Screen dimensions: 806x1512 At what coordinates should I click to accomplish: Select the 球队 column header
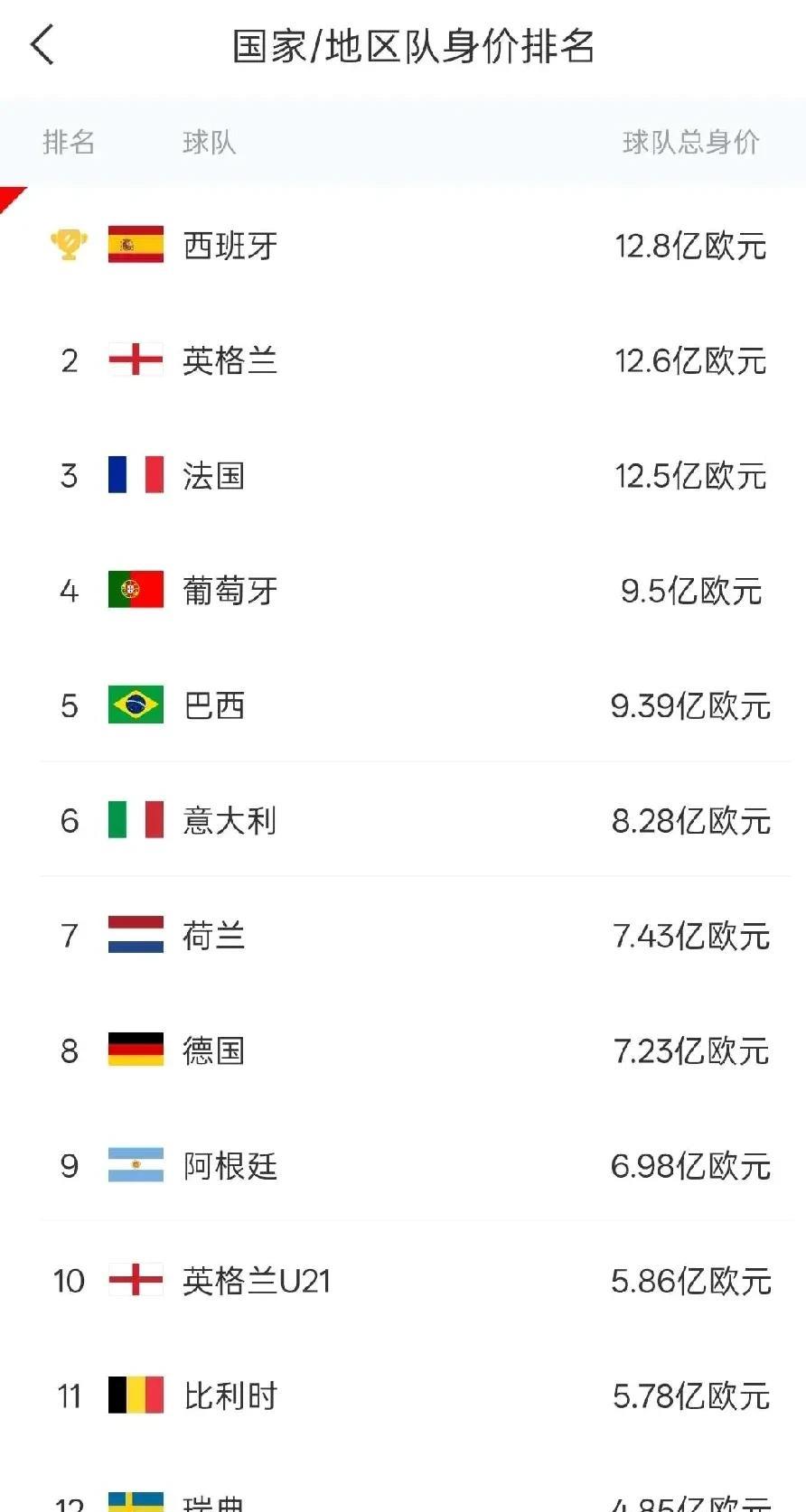(209, 142)
